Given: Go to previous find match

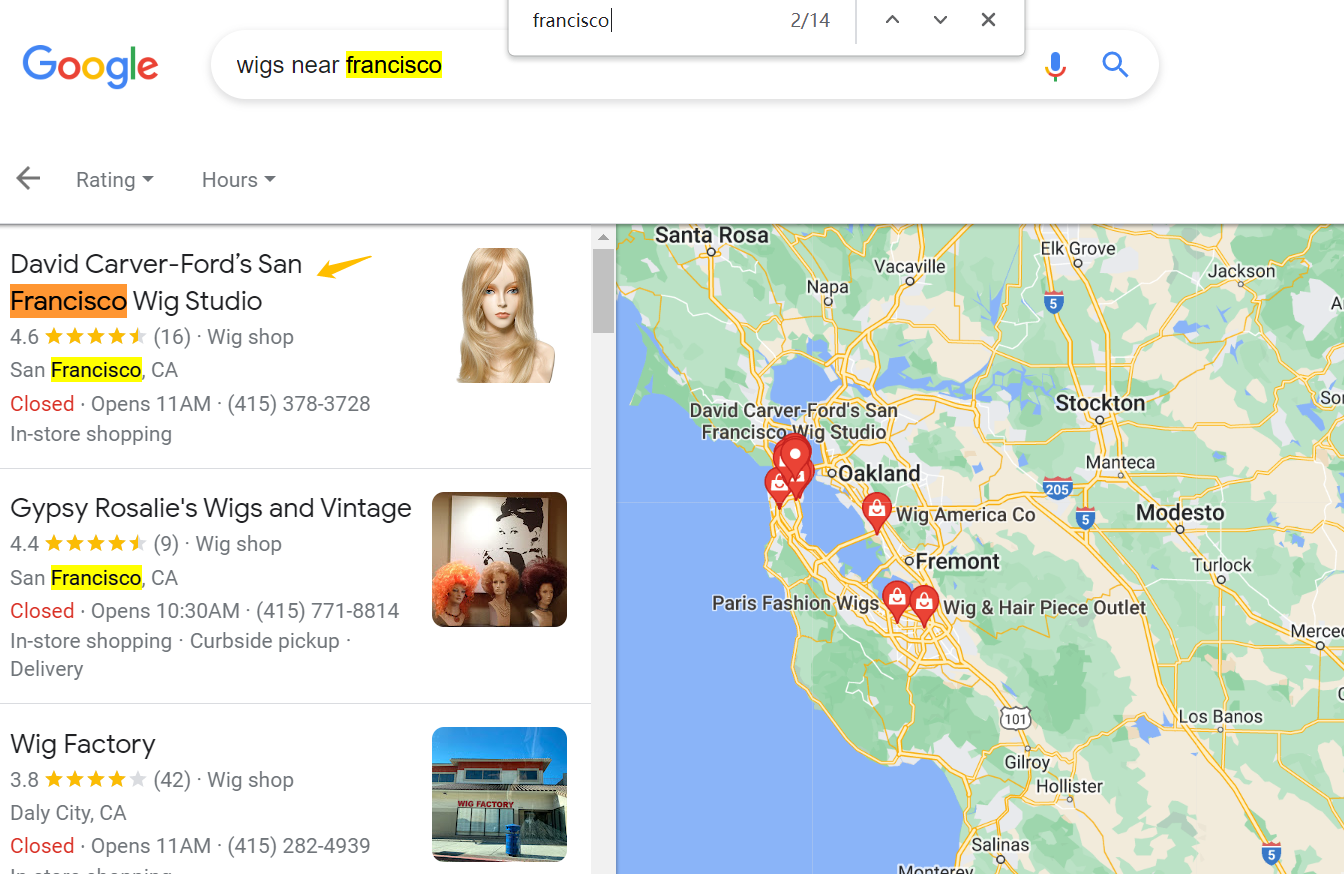Looking at the screenshot, I should pyautogui.click(x=892, y=20).
